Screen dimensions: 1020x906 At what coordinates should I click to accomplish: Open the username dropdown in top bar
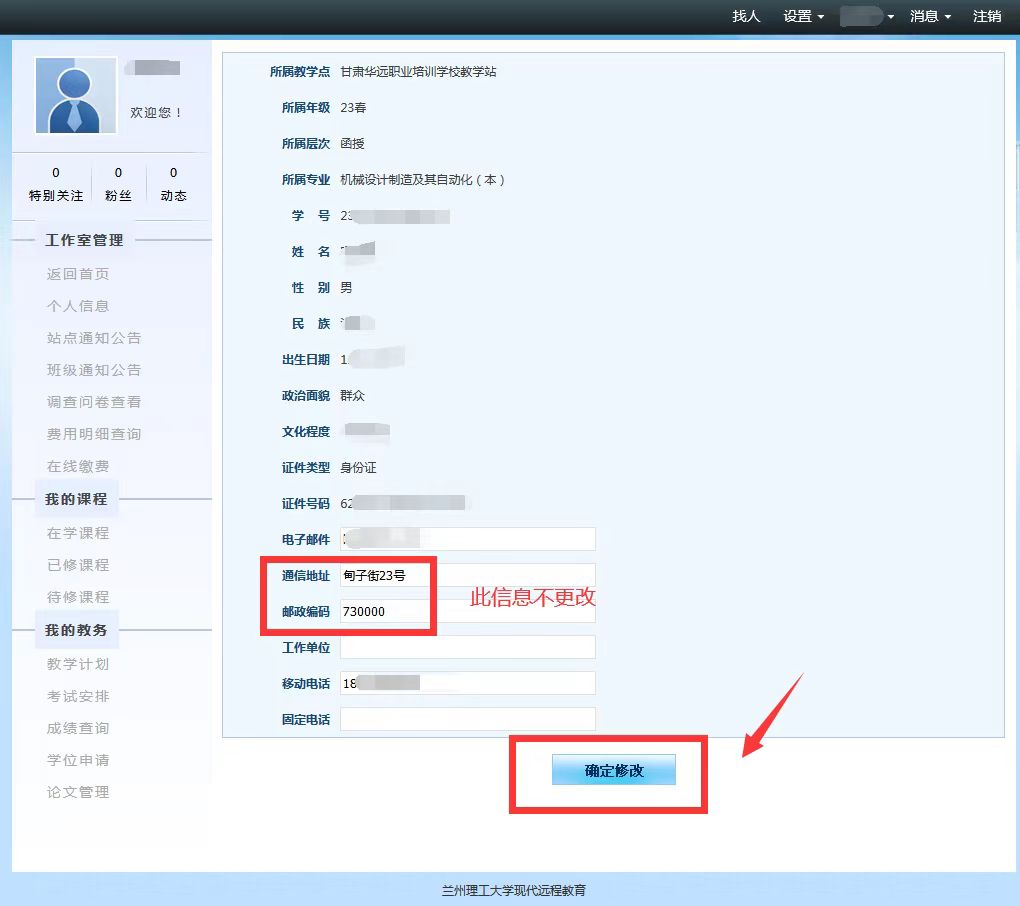866,16
